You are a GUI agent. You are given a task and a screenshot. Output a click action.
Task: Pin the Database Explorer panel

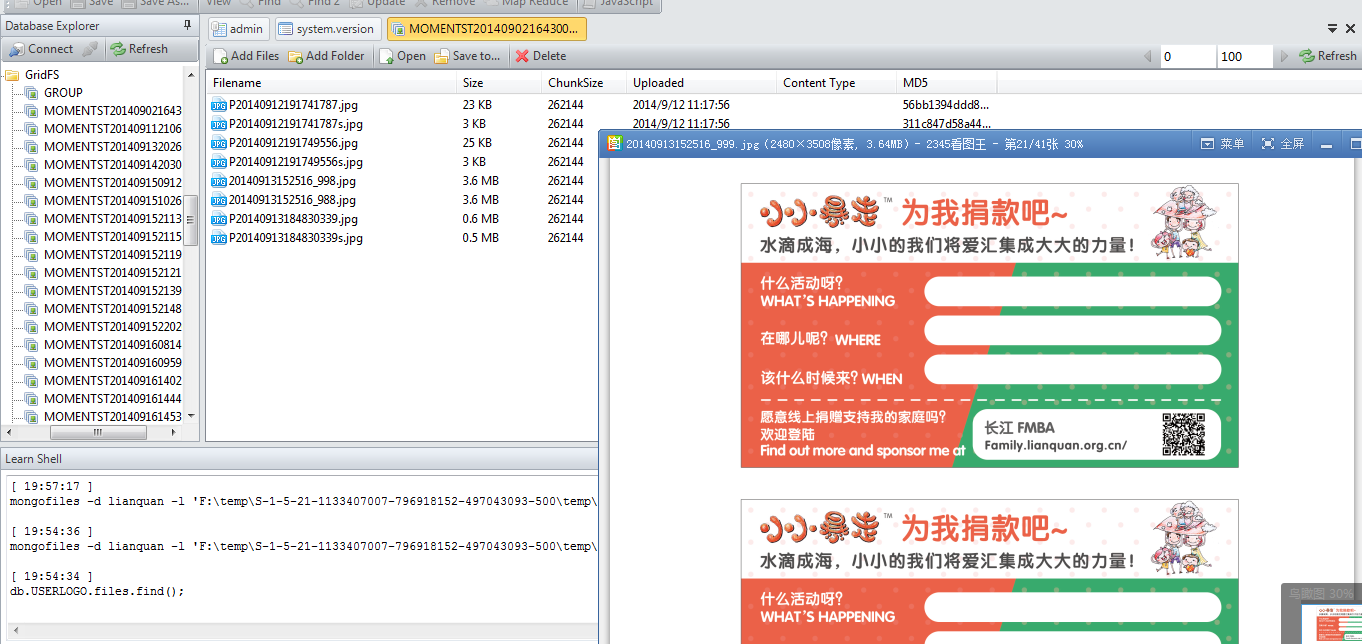point(187,25)
